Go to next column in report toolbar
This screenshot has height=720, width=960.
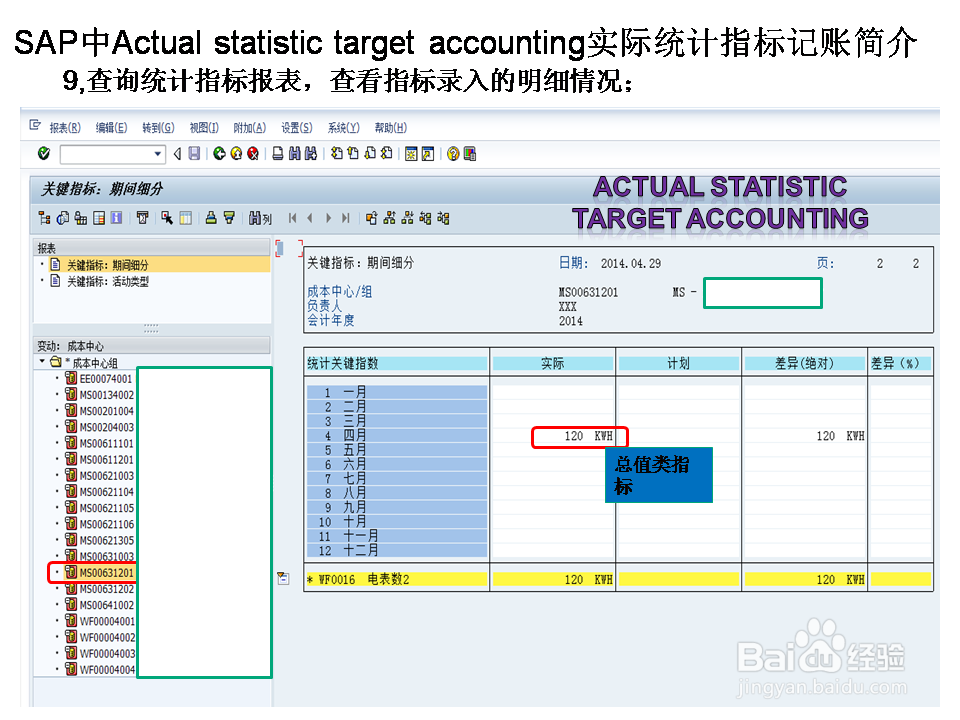[328, 218]
